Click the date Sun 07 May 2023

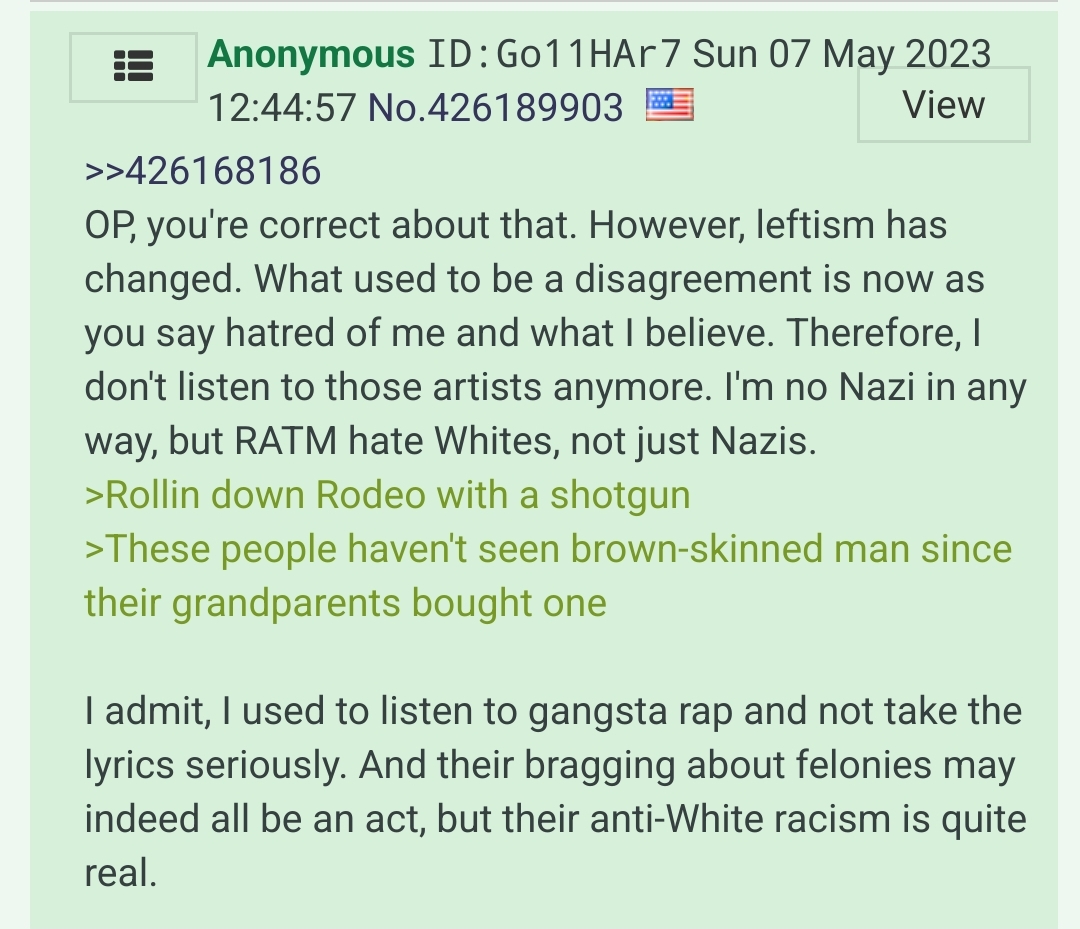click(x=842, y=54)
